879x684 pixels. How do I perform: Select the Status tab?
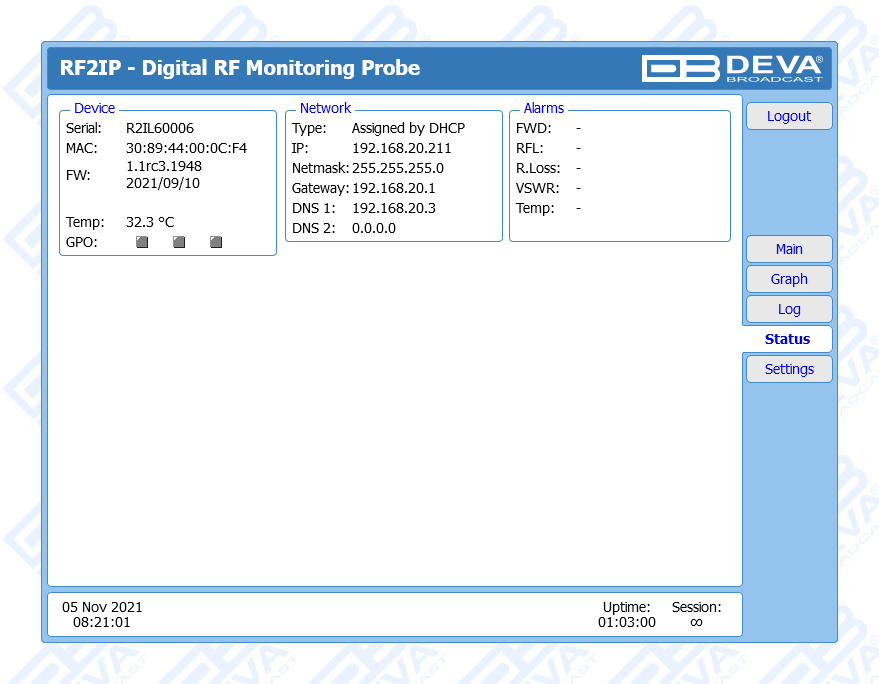(x=787, y=339)
